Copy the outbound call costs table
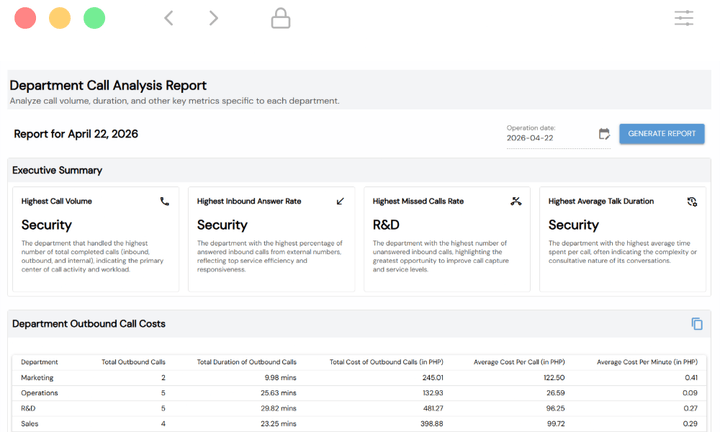720x432 pixels. [697, 324]
